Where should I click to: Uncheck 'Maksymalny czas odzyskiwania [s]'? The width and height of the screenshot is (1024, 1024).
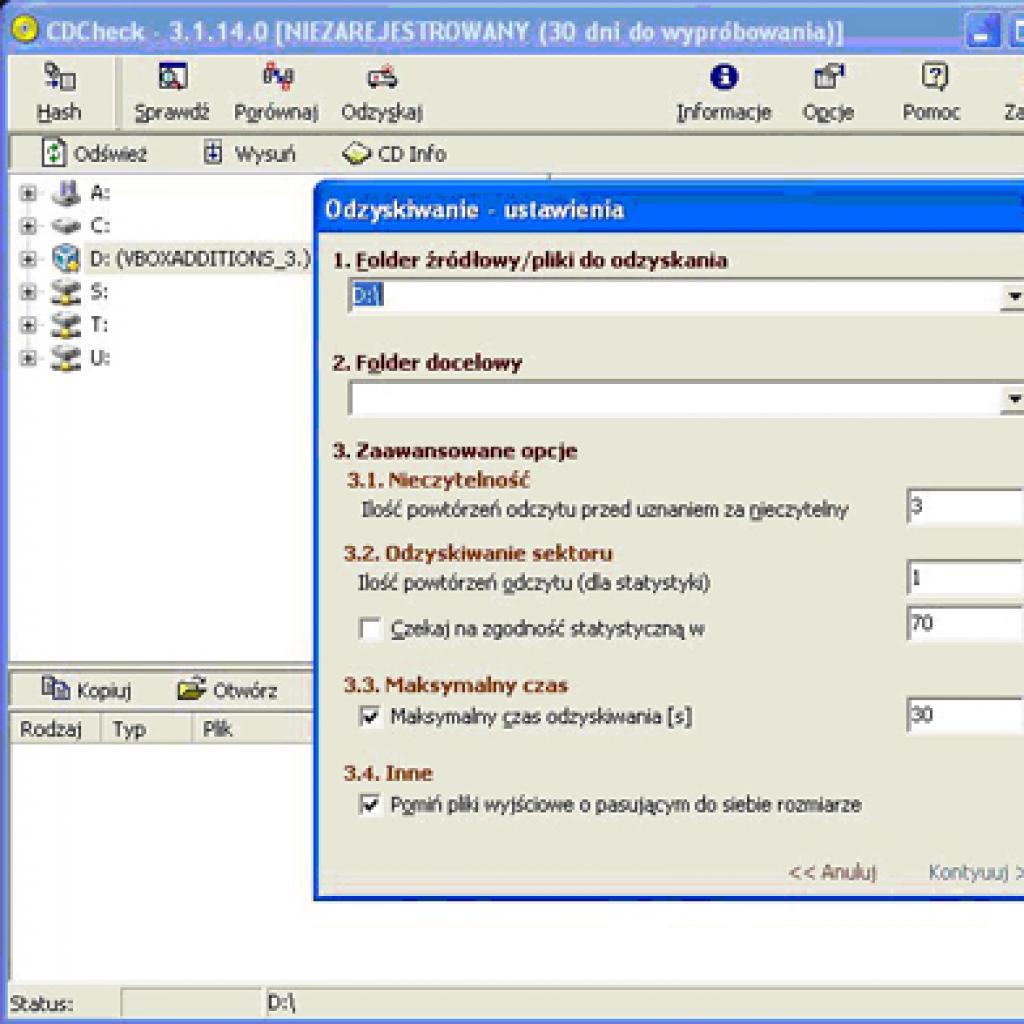click(x=370, y=716)
